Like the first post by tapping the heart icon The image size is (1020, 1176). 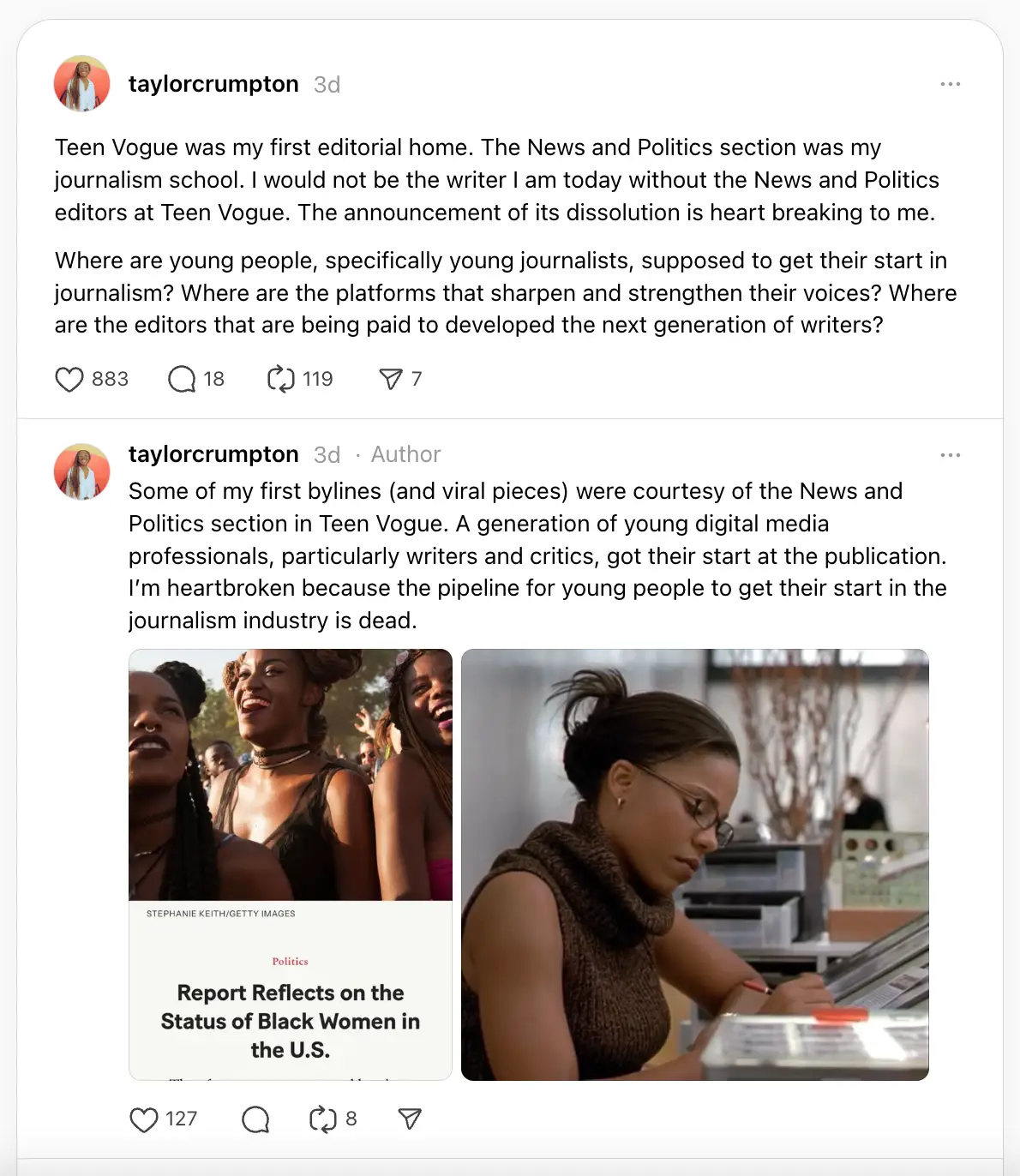[x=69, y=378]
